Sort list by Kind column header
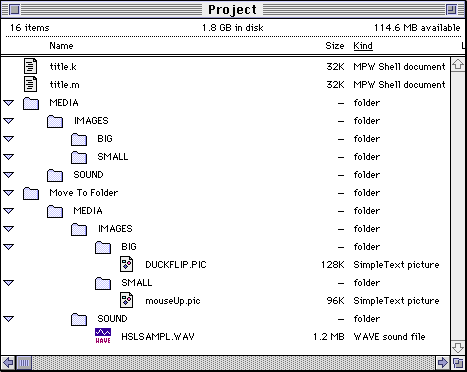This screenshot has width=467, height=372. click(363, 46)
